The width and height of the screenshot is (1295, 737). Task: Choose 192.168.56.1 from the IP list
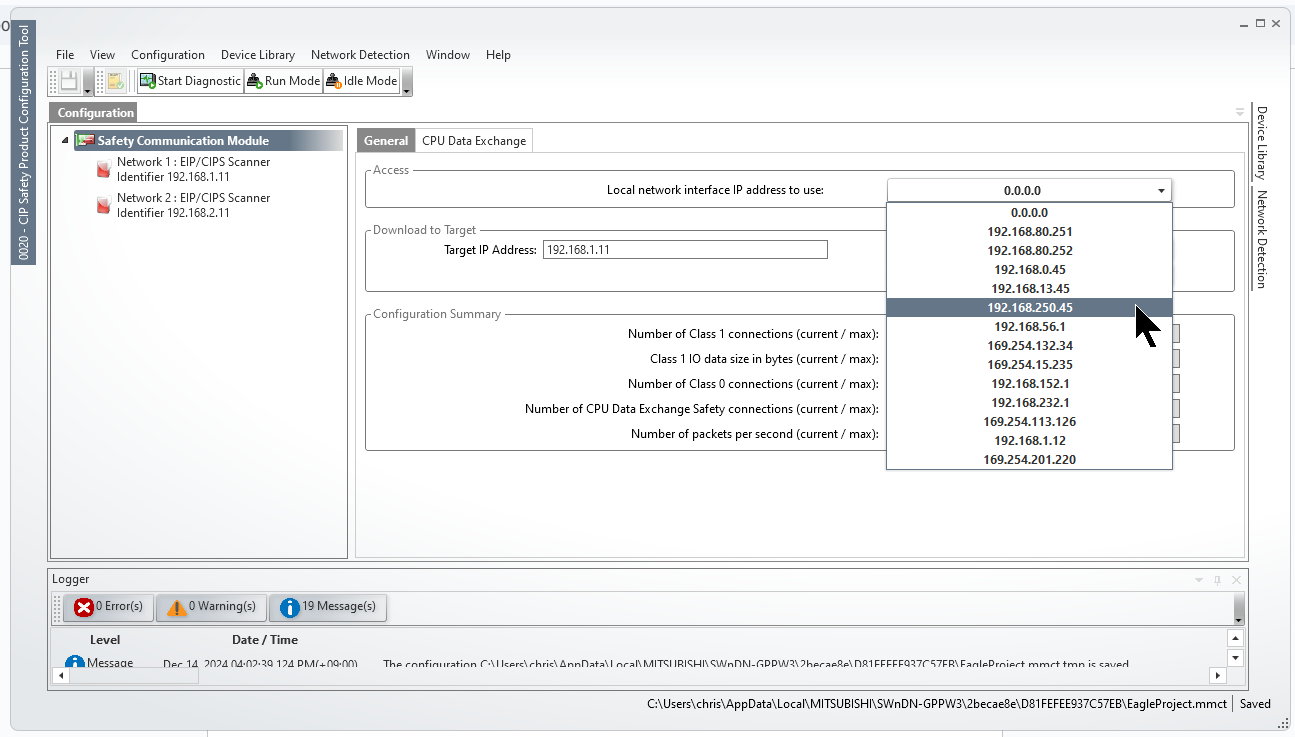(1029, 327)
